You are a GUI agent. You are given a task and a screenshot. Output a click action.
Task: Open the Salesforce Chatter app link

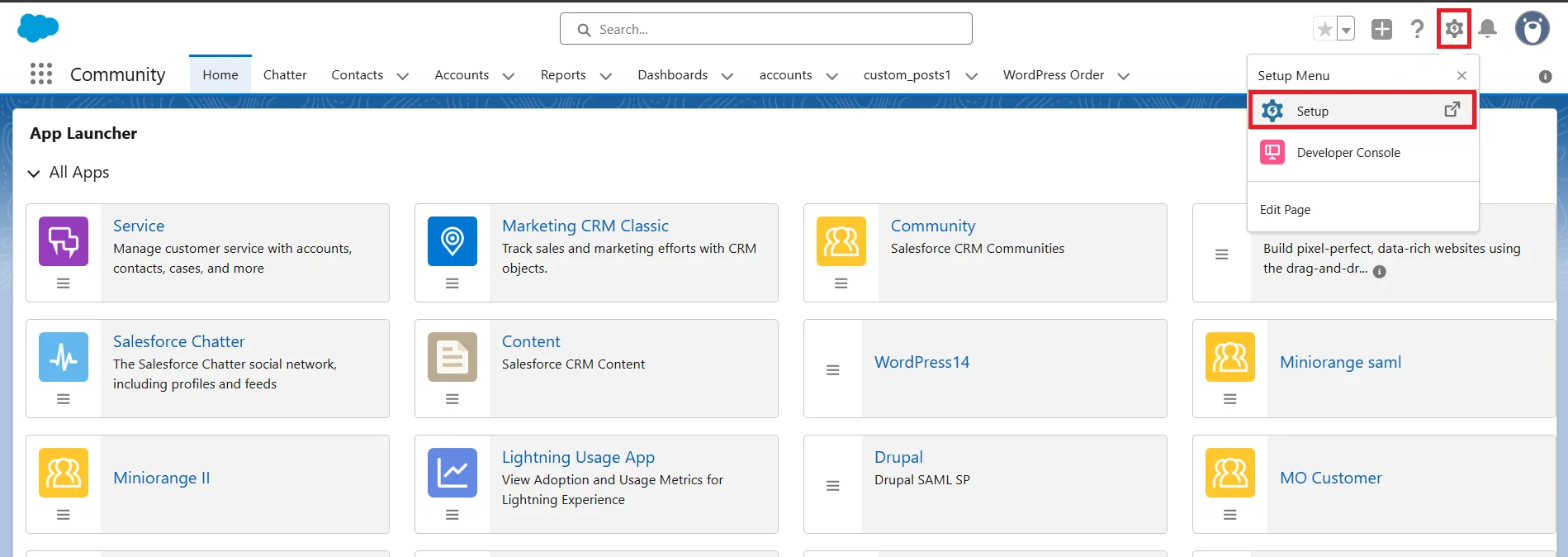[x=179, y=341]
